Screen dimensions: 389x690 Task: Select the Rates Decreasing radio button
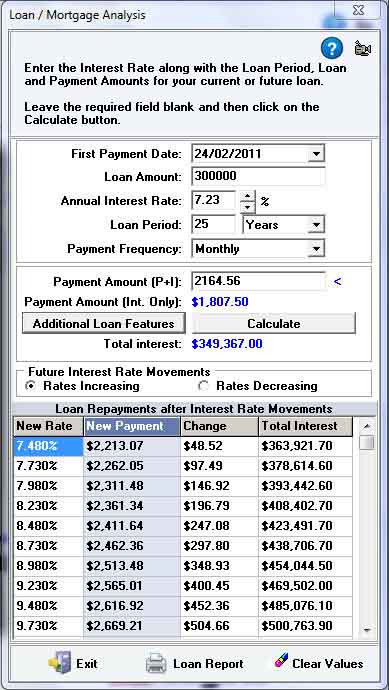204,386
